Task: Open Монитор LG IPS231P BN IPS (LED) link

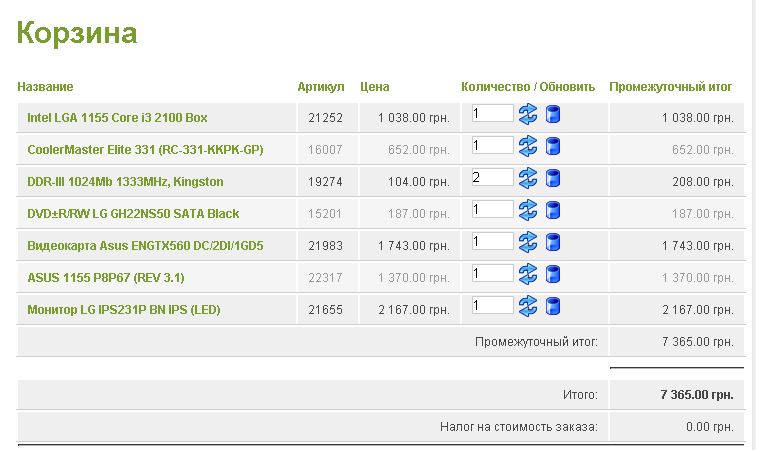Action: (124, 309)
